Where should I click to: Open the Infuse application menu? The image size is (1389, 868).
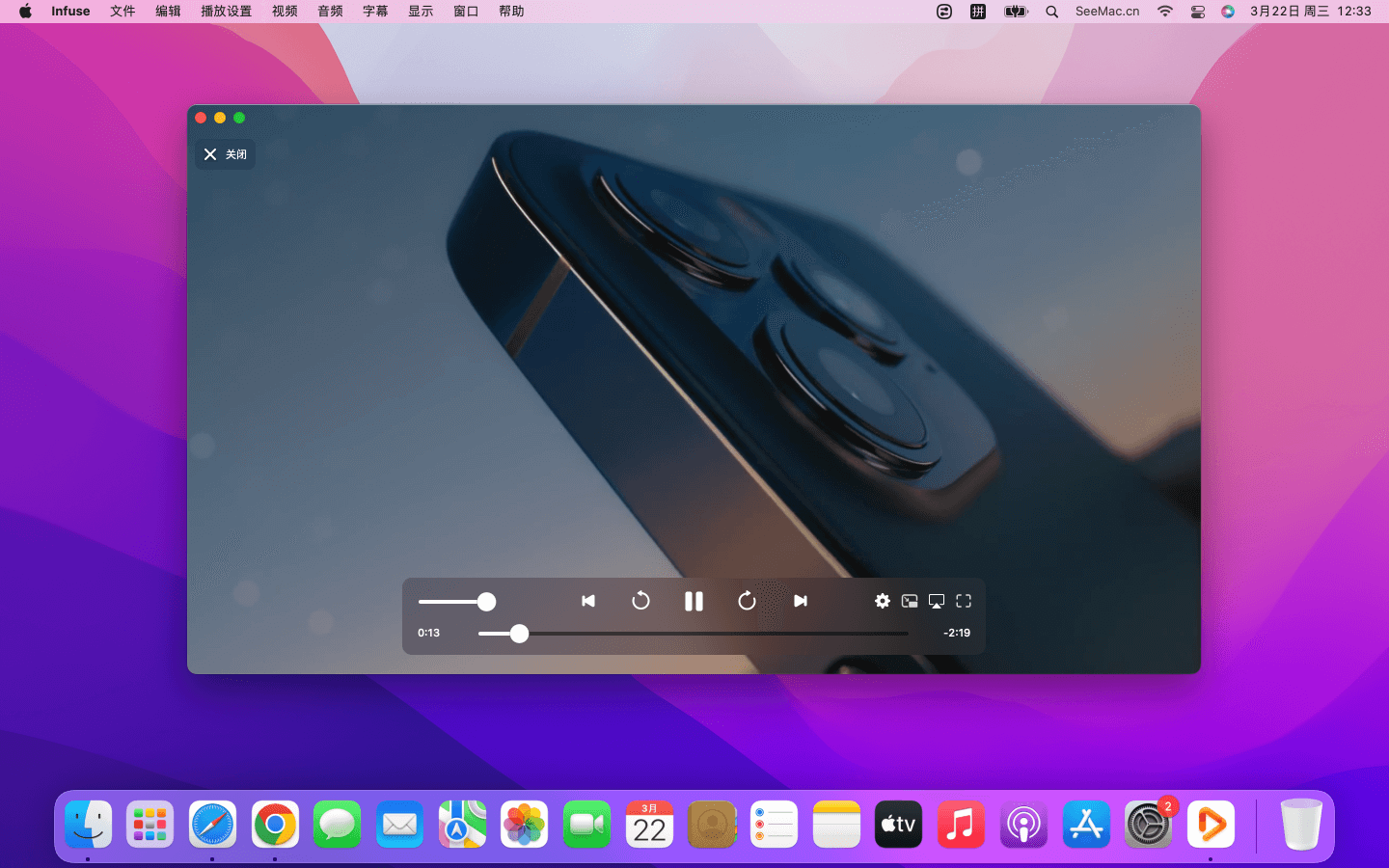pos(70,12)
